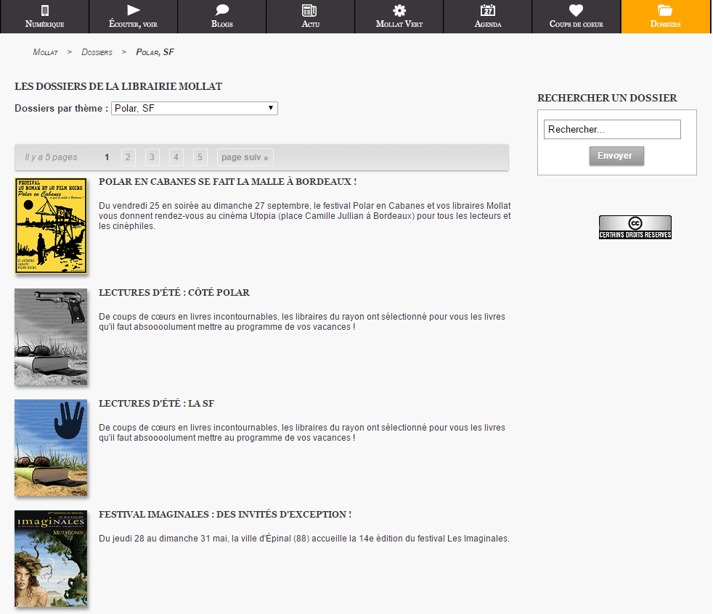The width and height of the screenshot is (713, 614).
Task: Open the Dossiers folder icon
Action: (x=665, y=10)
